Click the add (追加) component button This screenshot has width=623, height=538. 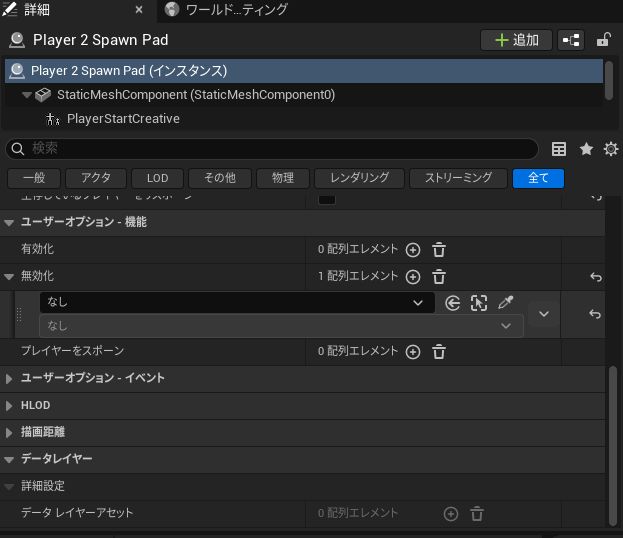[x=516, y=40]
